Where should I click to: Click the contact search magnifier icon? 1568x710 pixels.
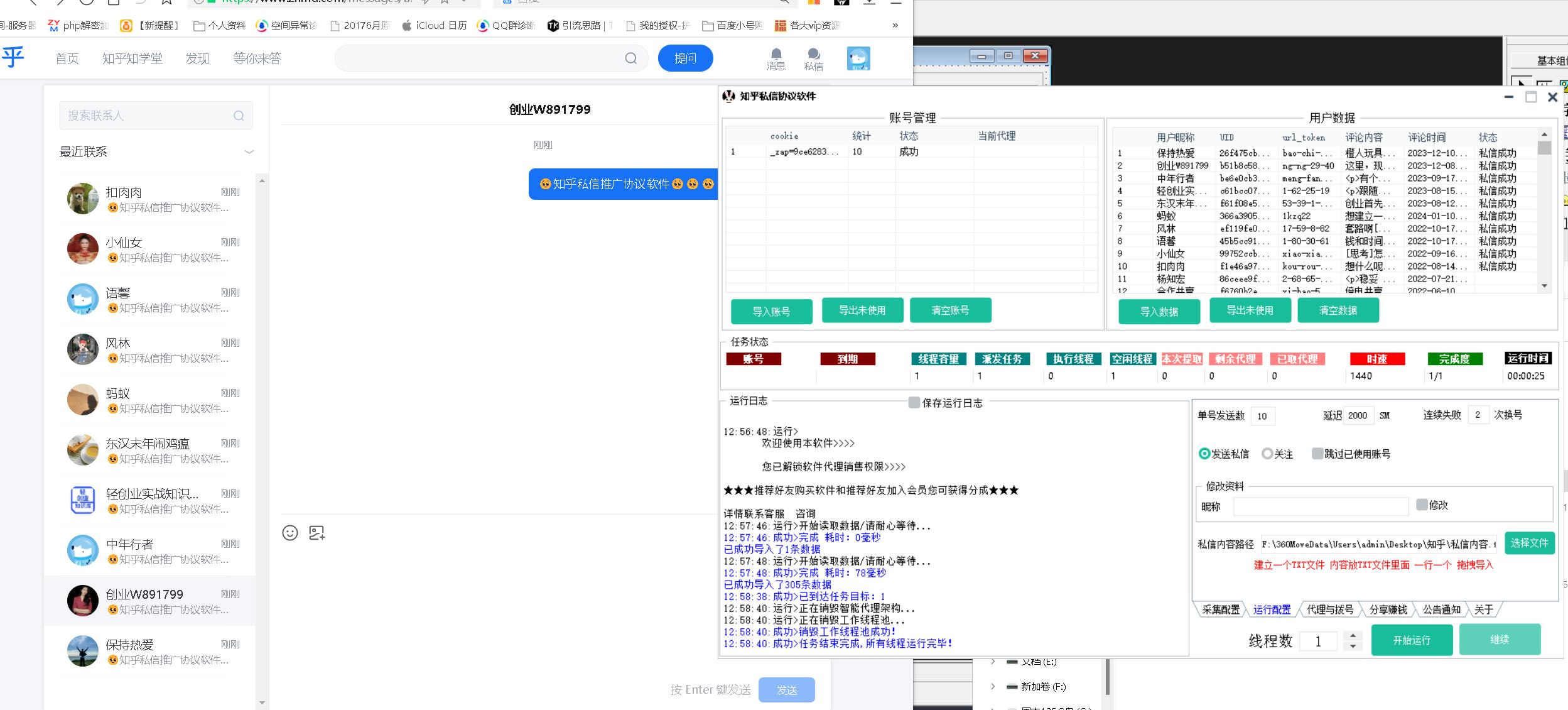click(x=239, y=116)
